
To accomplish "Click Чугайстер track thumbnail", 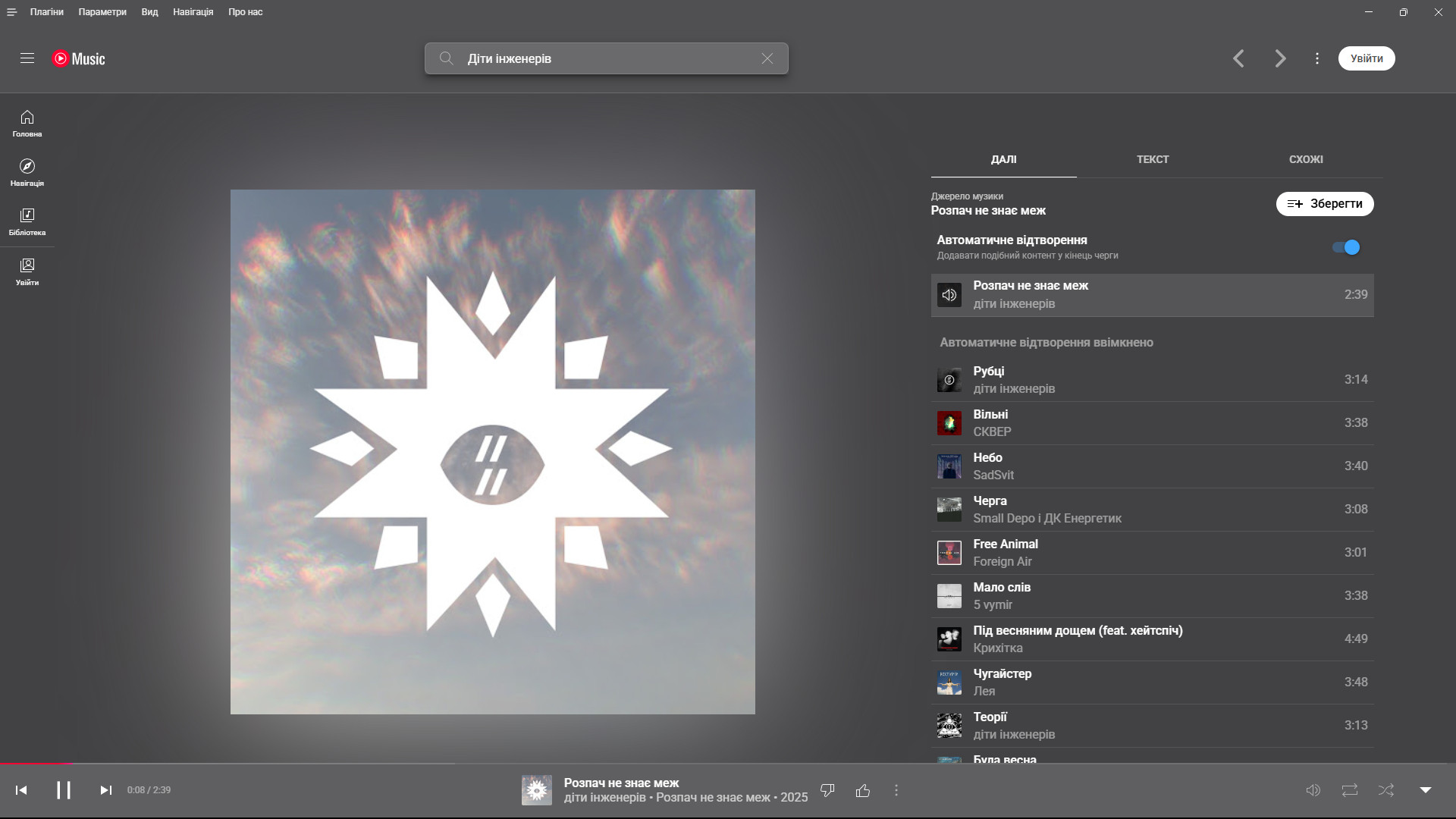I will [949, 682].
